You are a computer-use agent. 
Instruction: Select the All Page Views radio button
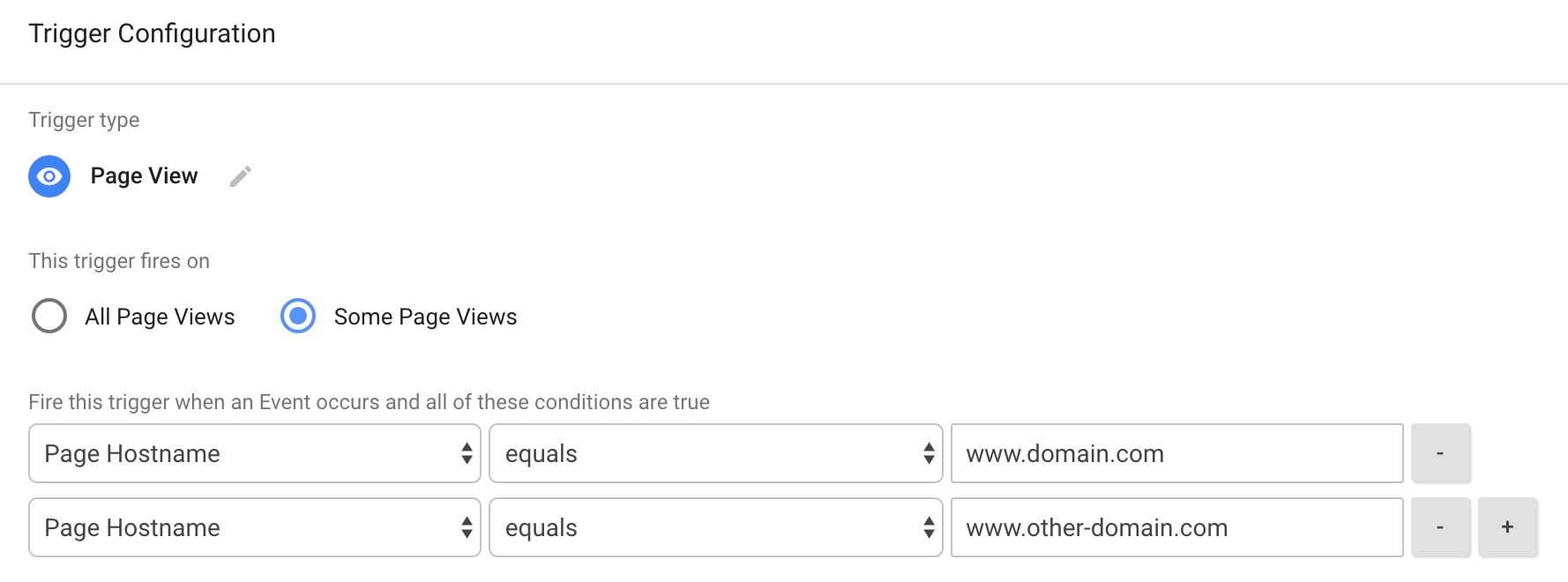tap(49, 316)
